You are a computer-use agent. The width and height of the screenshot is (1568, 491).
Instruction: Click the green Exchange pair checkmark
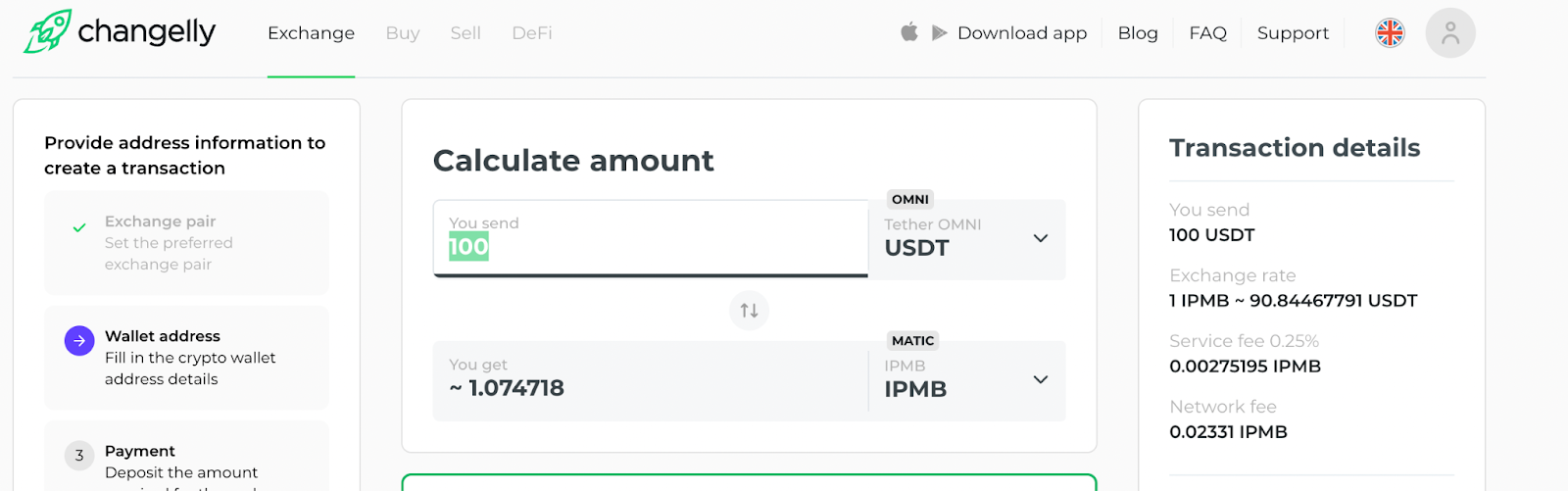tap(79, 227)
